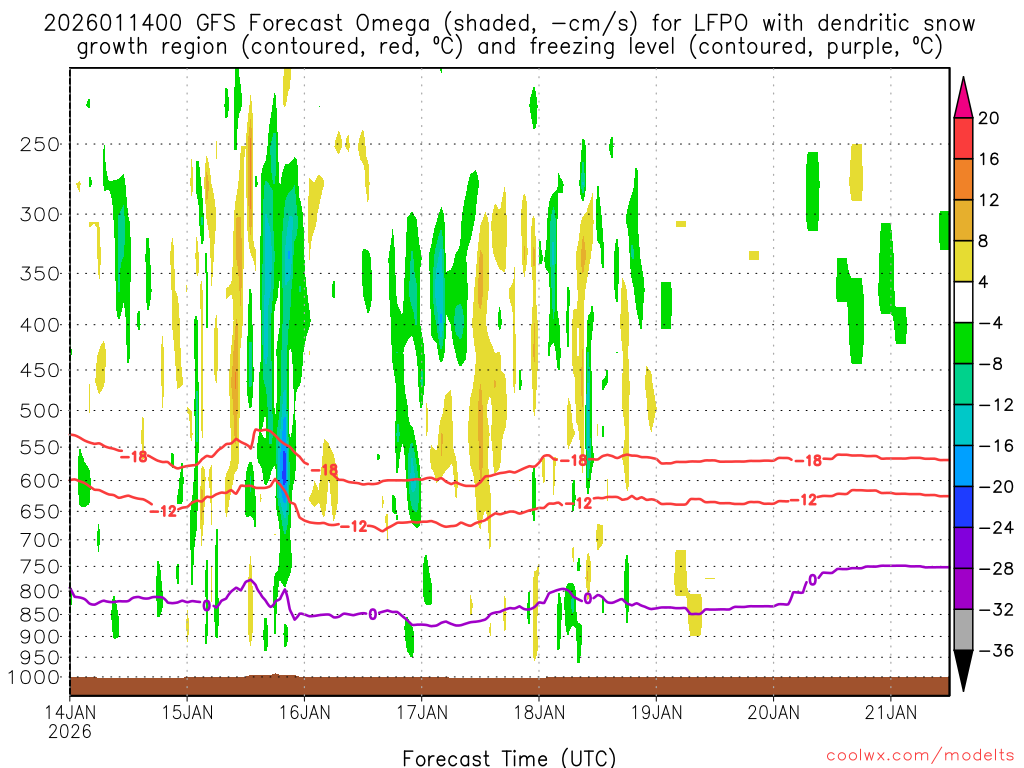Click the colorbar value label -24
The width and height of the screenshot is (1024, 768).
[x=995, y=528]
